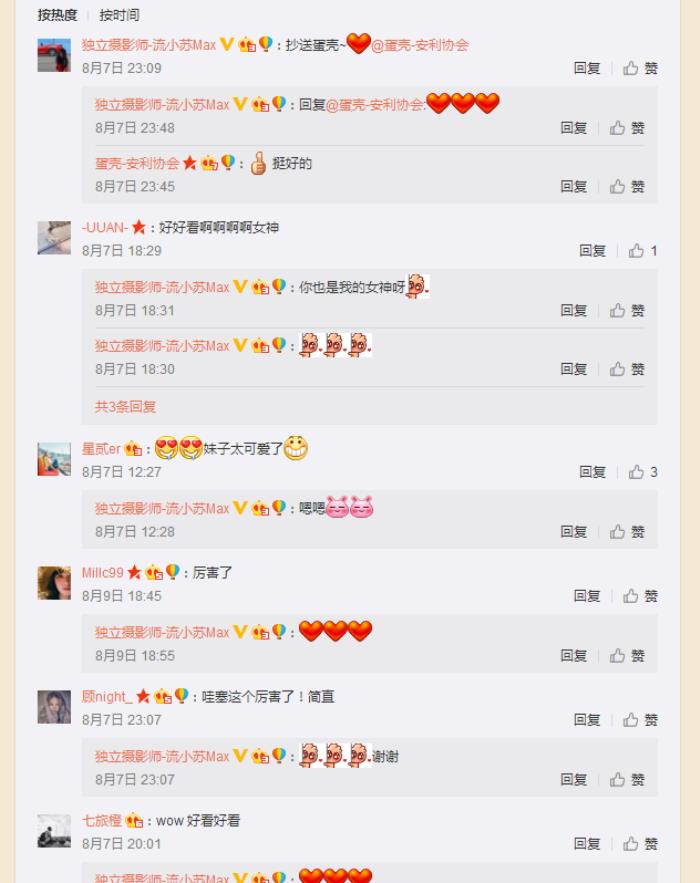The height and width of the screenshot is (883, 700).
Task: Open the Millc99 user profile name
Action: pyautogui.click(x=102, y=573)
